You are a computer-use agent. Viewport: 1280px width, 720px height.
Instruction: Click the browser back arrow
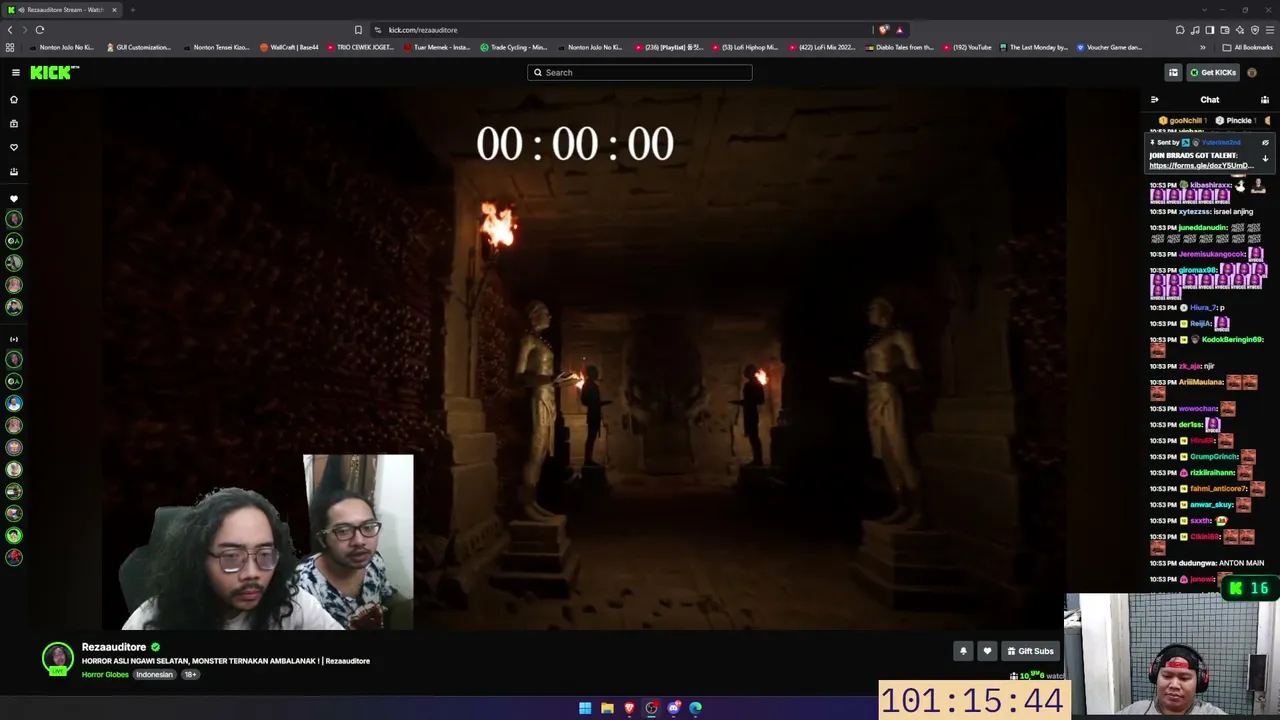point(10,30)
